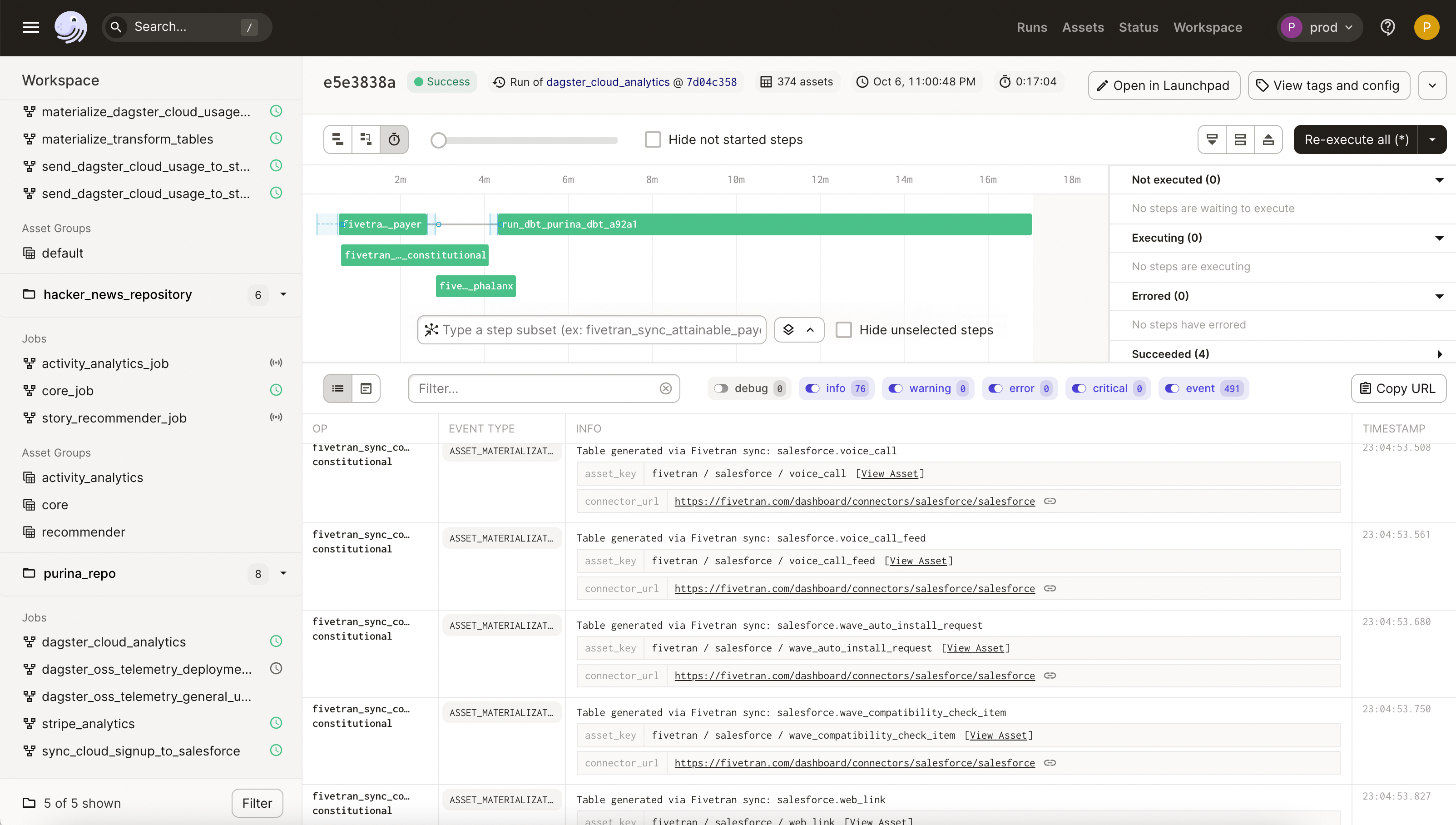The width and height of the screenshot is (1456, 825).
Task: Click sensor icon for activity_analytics_job
Action: [276, 363]
